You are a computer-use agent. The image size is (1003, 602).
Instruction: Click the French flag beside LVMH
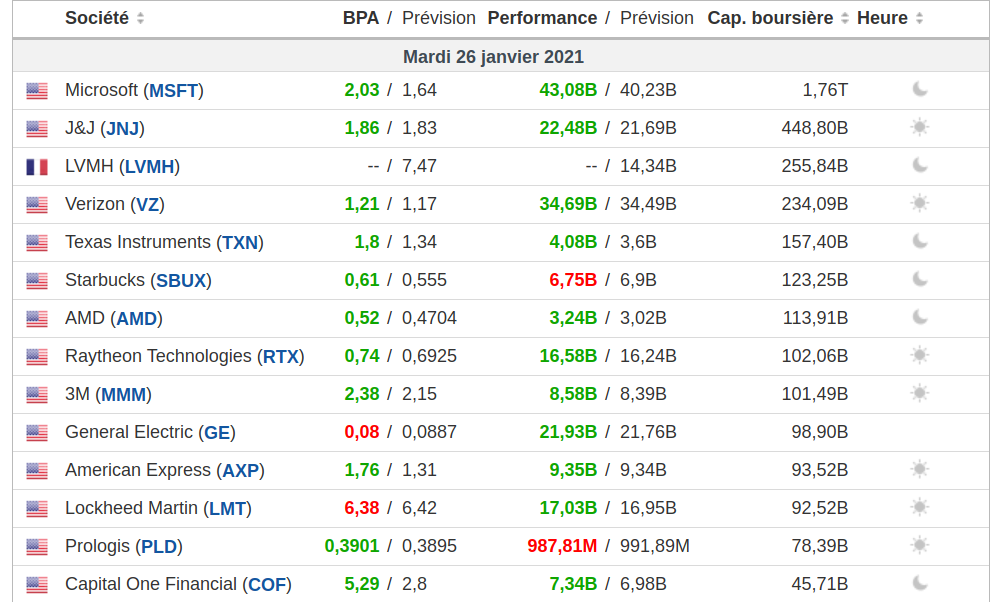point(37,167)
